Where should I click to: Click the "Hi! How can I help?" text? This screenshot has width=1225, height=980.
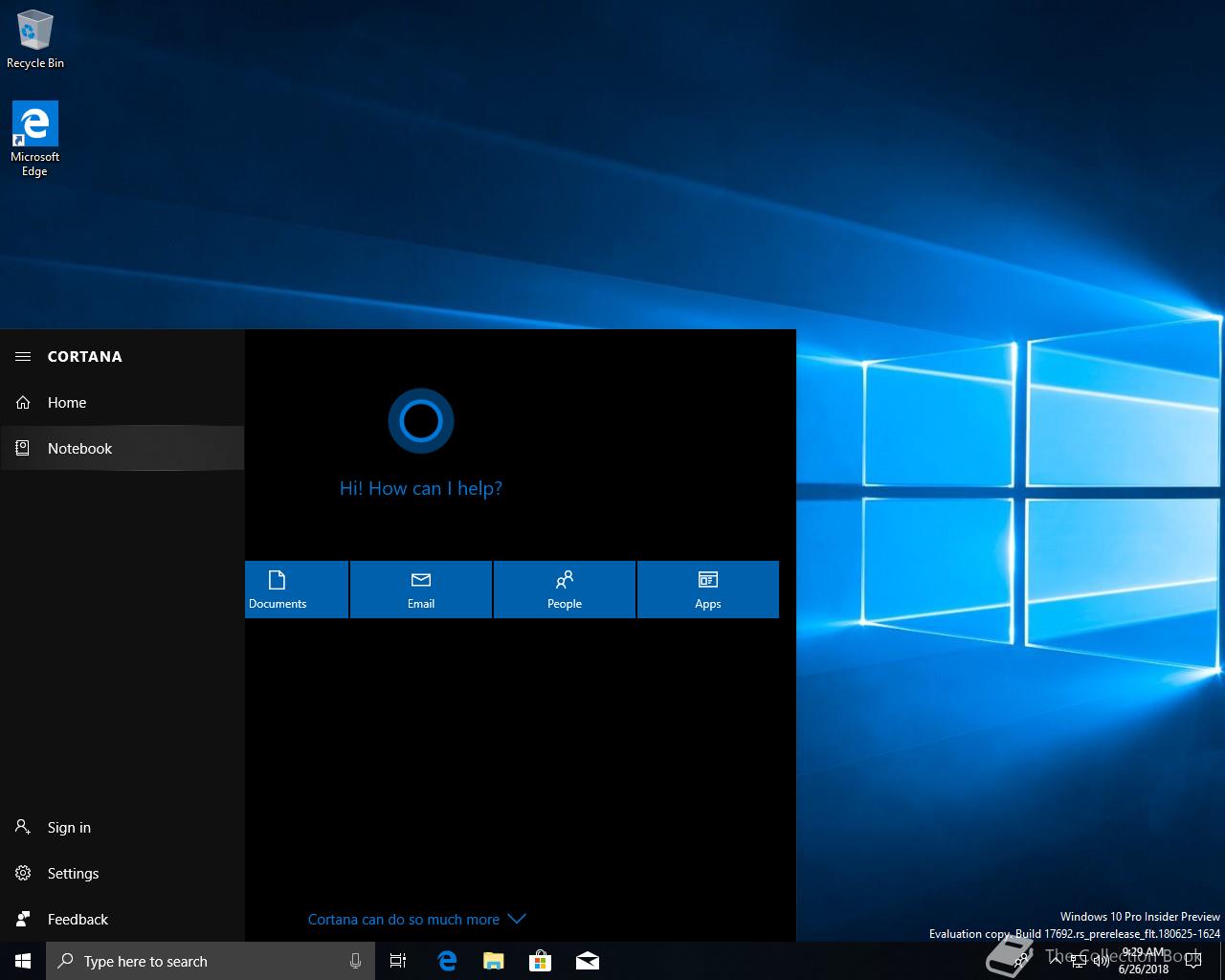pos(421,488)
